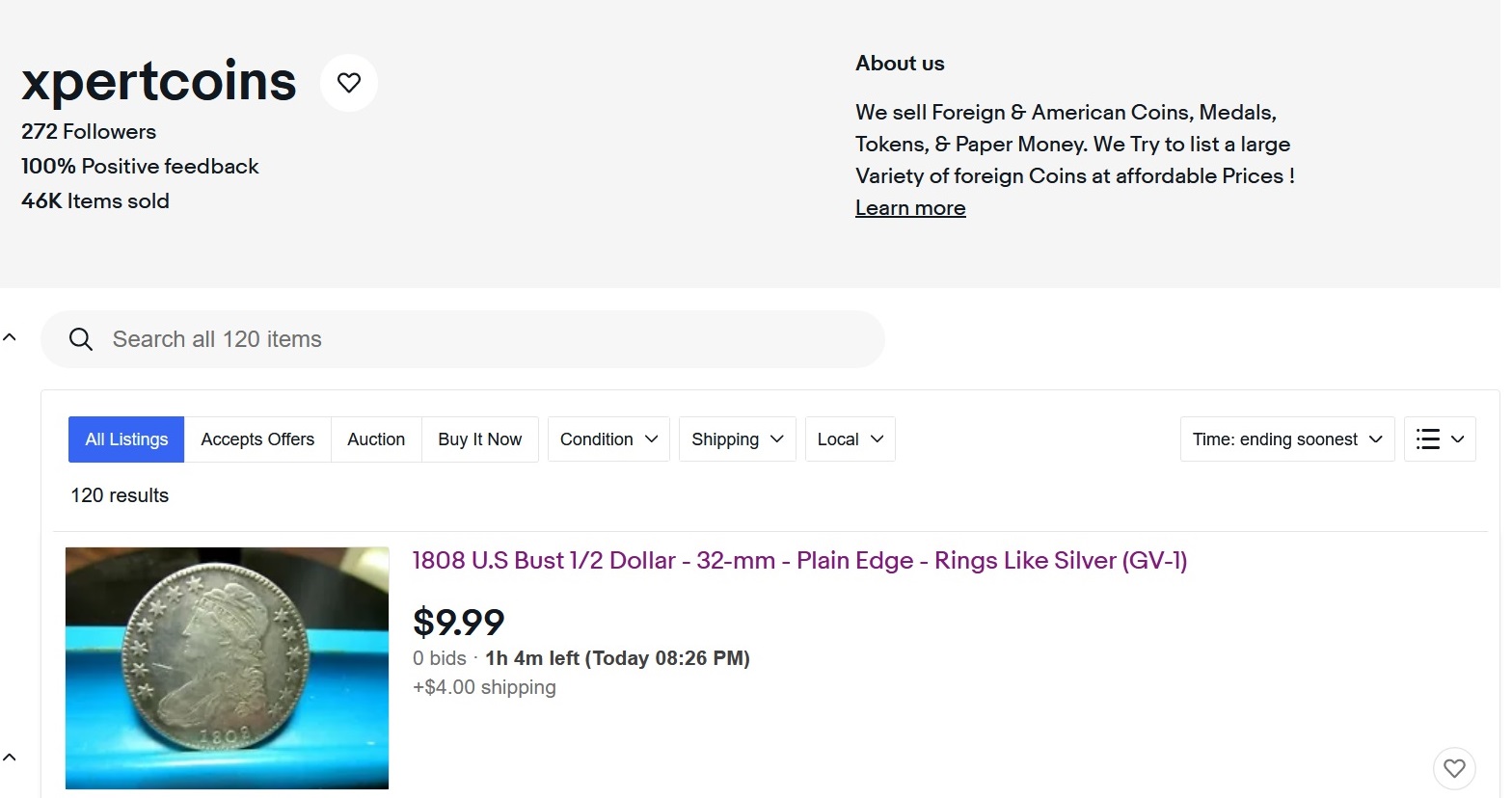The width and height of the screenshot is (1512, 798).
Task: Click 46K Items sold text
Action: click(95, 201)
